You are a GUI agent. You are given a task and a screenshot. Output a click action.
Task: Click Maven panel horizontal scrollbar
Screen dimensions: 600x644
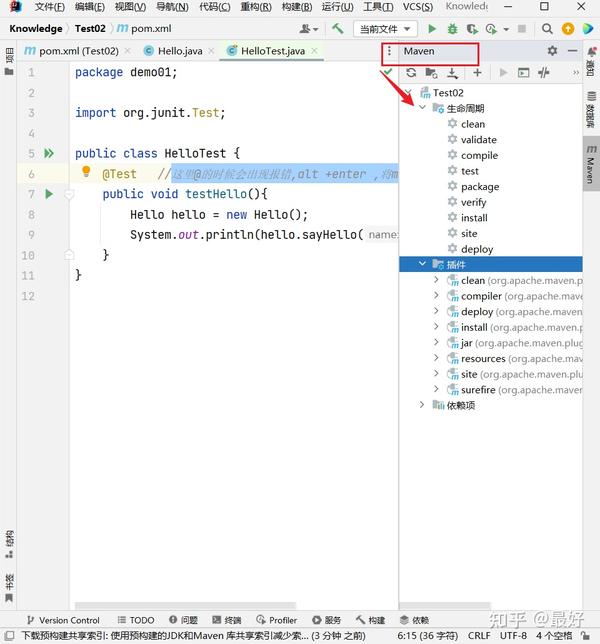coord(445,605)
